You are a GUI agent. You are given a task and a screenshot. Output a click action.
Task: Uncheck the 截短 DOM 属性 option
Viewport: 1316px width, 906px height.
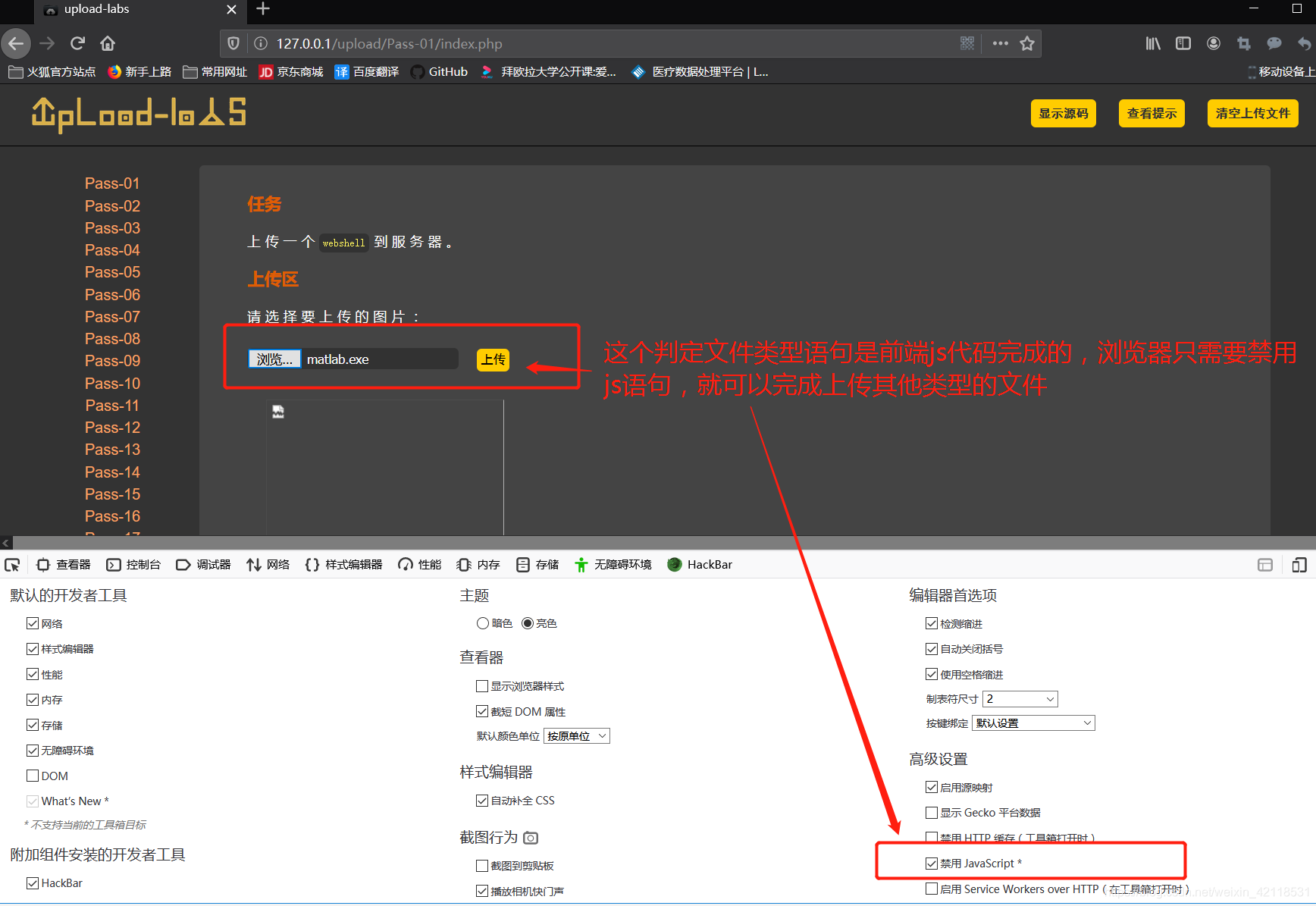(482, 711)
